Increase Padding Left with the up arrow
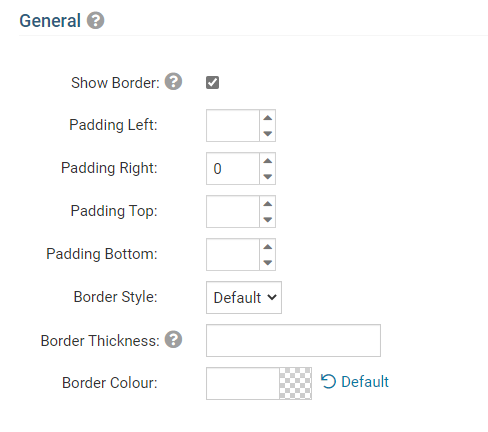Screen dimensions: 488x432 tap(267, 118)
